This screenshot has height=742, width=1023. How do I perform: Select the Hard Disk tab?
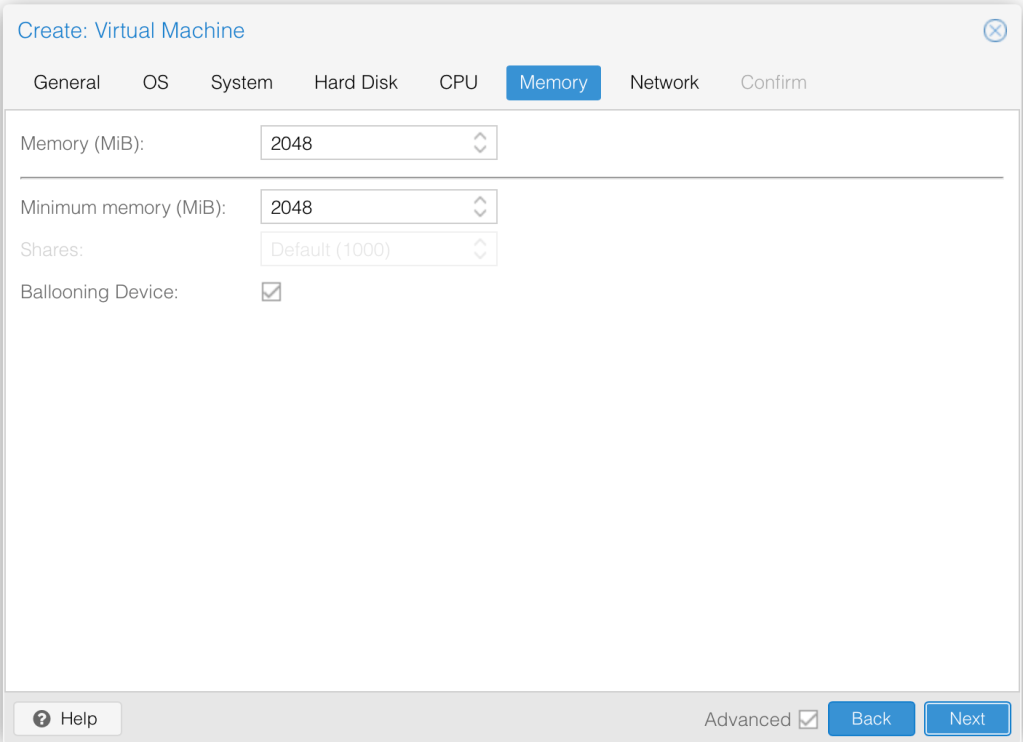(x=356, y=83)
